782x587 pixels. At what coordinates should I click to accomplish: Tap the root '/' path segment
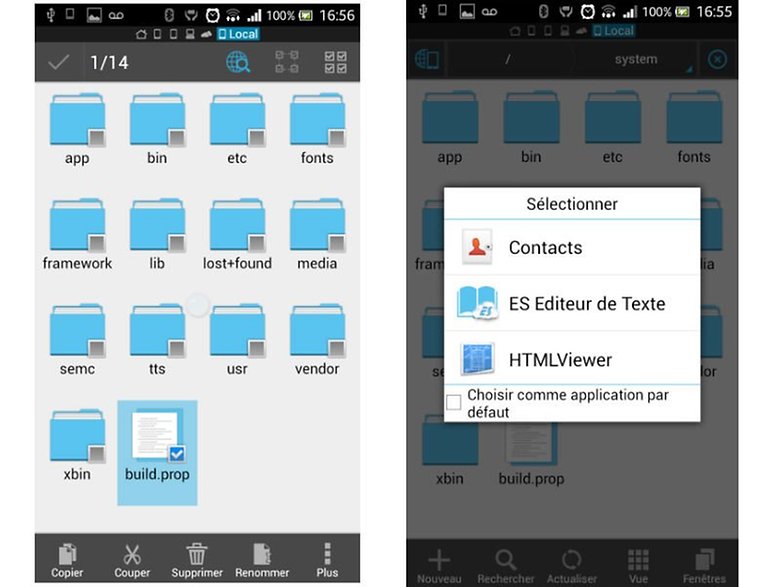pos(508,59)
